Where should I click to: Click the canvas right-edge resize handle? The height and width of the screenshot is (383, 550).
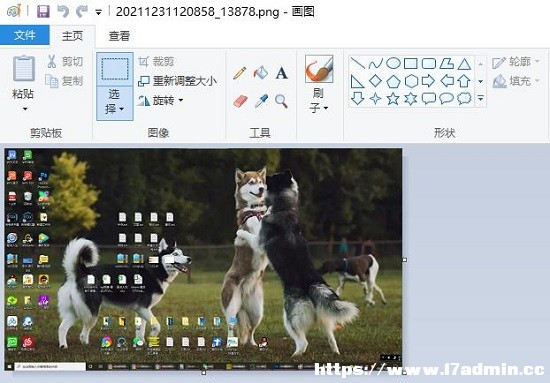pyautogui.click(x=404, y=260)
